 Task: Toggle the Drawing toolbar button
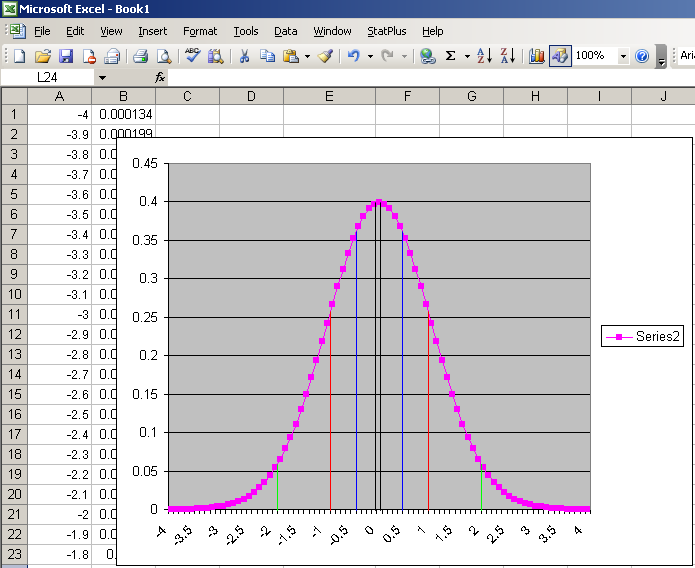click(560, 56)
